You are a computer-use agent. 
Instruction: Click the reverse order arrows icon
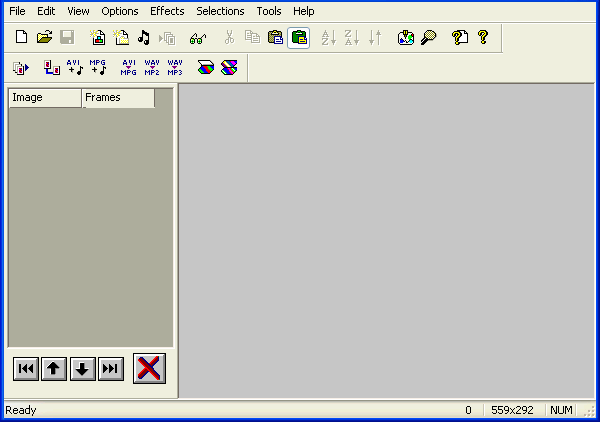[375, 37]
